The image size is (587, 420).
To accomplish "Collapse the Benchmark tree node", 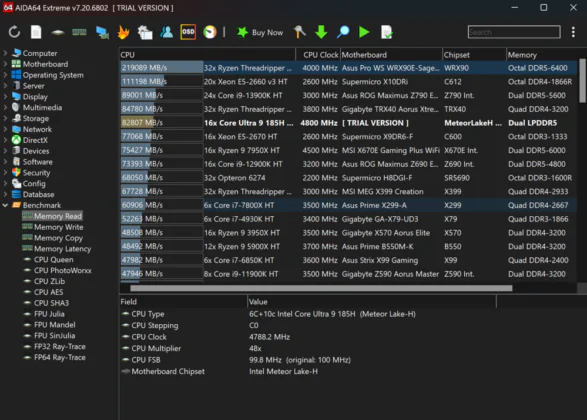I will 5,205.
